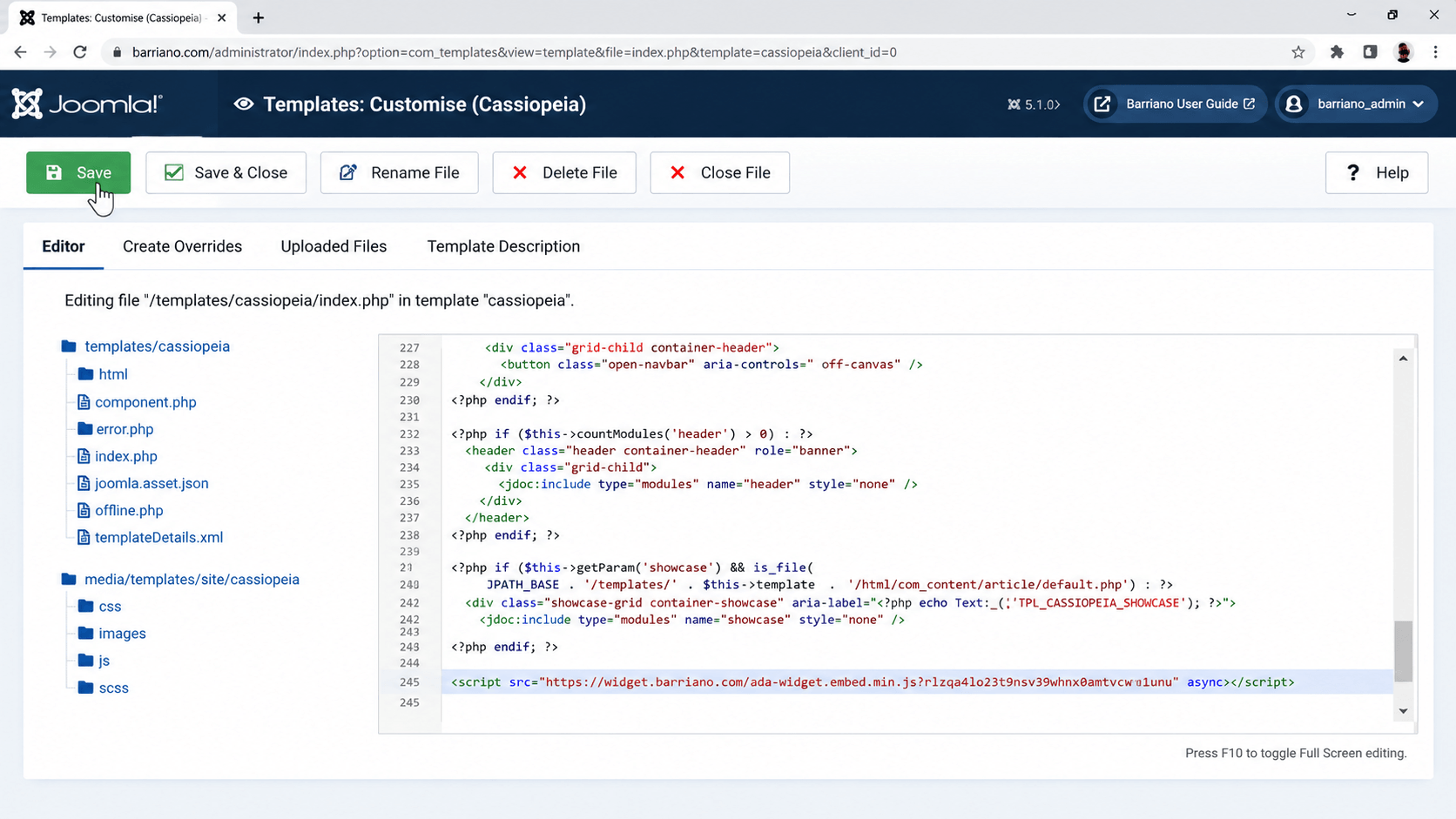The image size is (1456, 819).
Task: Close the Templates: Customise browser tab
Action: pyautogui.click(x=221, y=17)
